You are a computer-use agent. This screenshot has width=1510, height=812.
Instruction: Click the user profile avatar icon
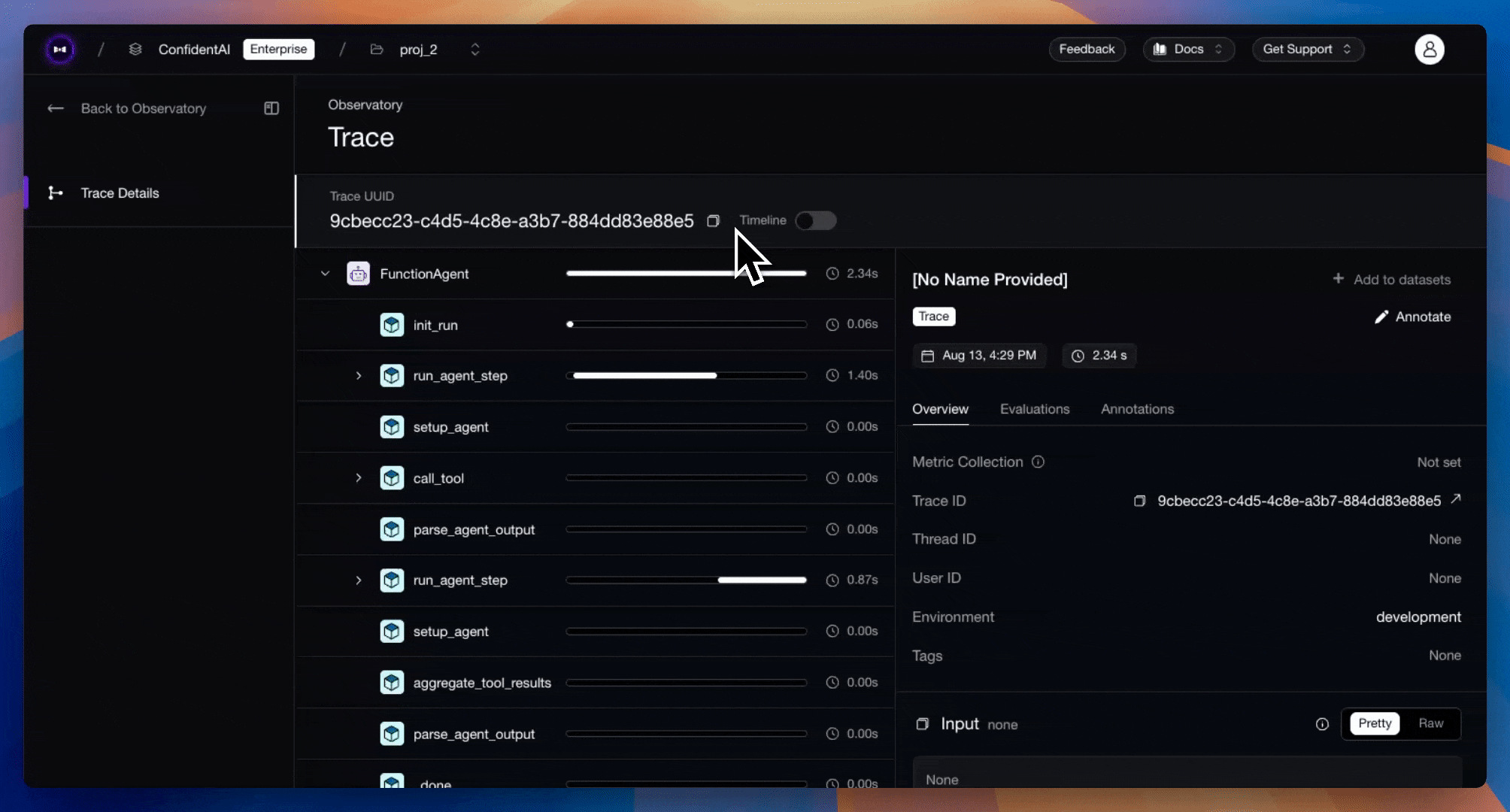click(x=1429, y=50)
